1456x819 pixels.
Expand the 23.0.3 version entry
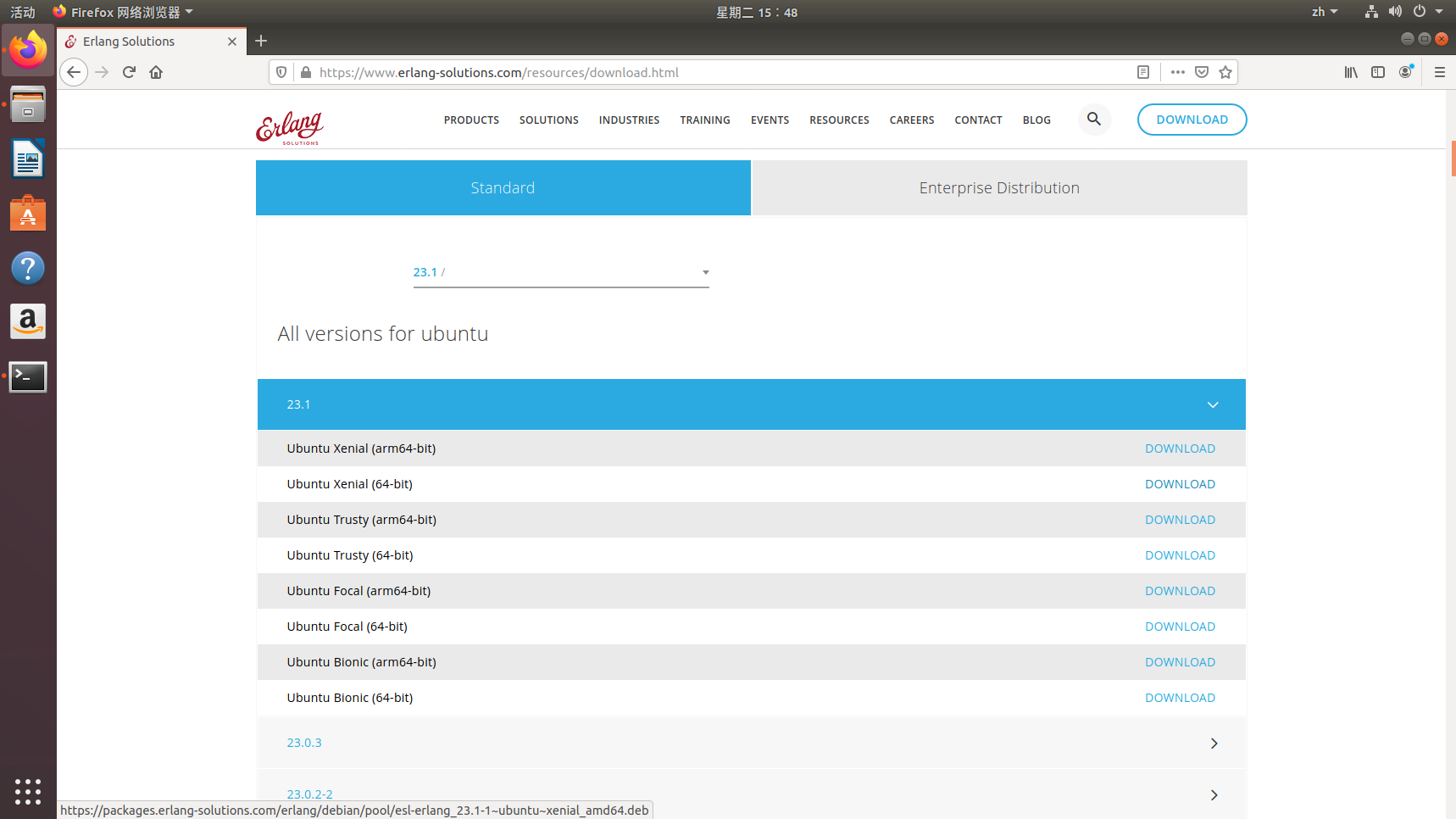tap(1214, 743)
